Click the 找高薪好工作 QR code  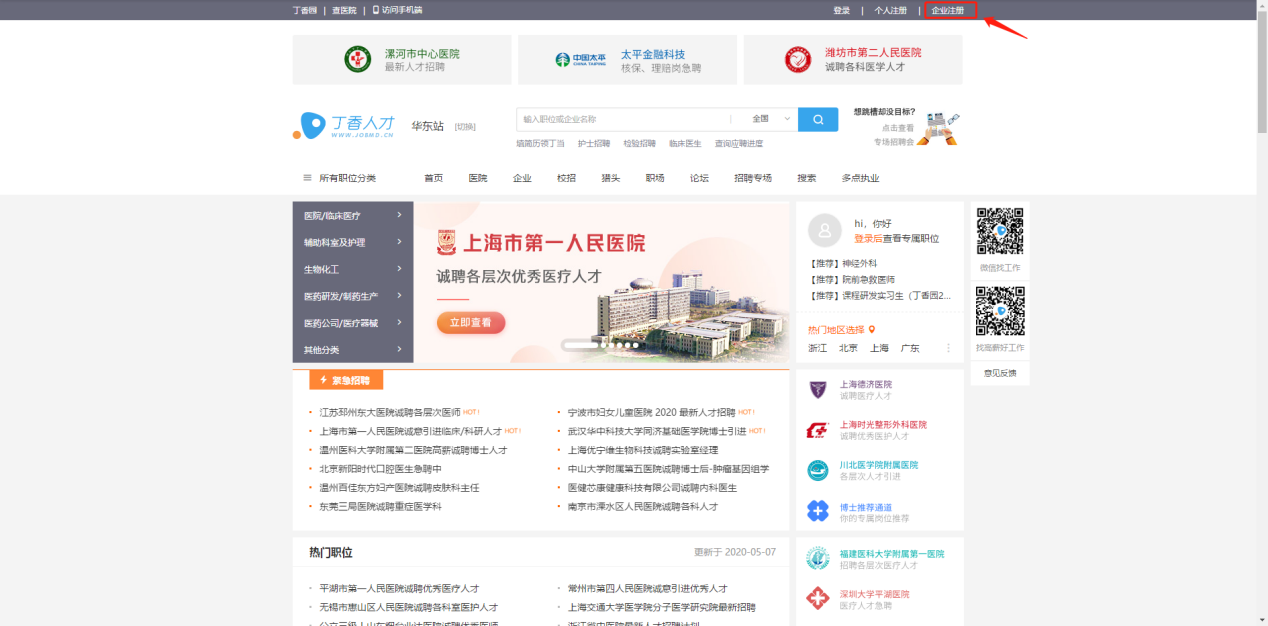(x=1000, y=311)
